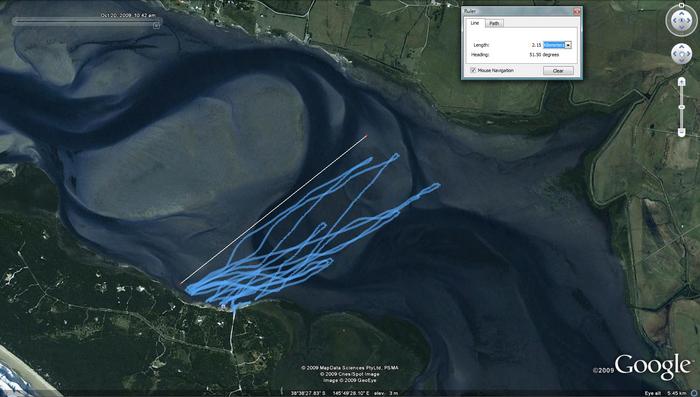Move the view up with the pan joystick
Viewport: 700px width, 397px height.
pyautogui.click(x=681, y=48)
